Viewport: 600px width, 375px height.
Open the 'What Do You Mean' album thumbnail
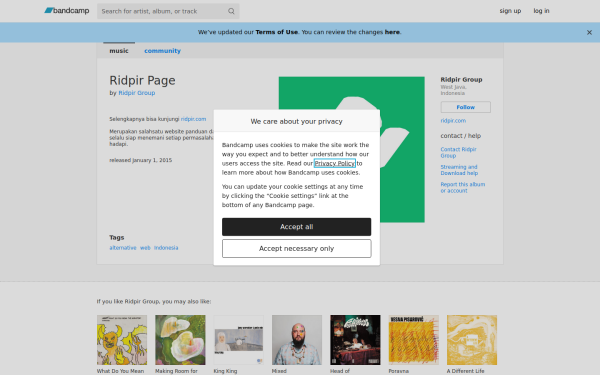(122, 340)
